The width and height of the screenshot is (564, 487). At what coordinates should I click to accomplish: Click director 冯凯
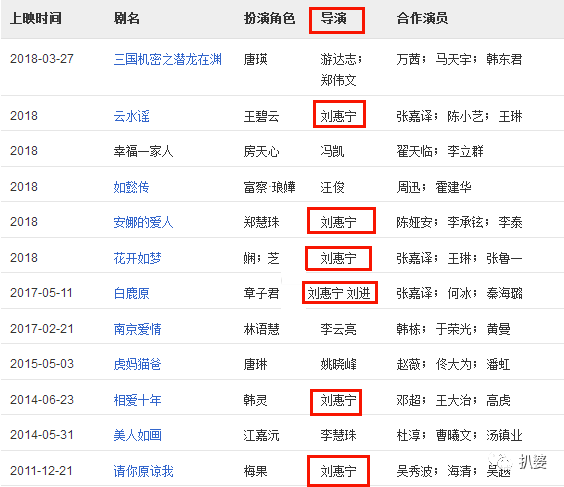[332, 151]
